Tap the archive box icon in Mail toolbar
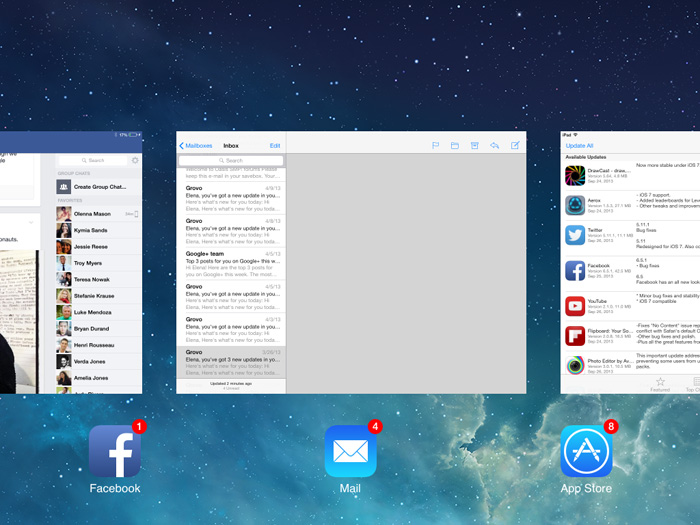700x525 pixels. click(475, 146)
